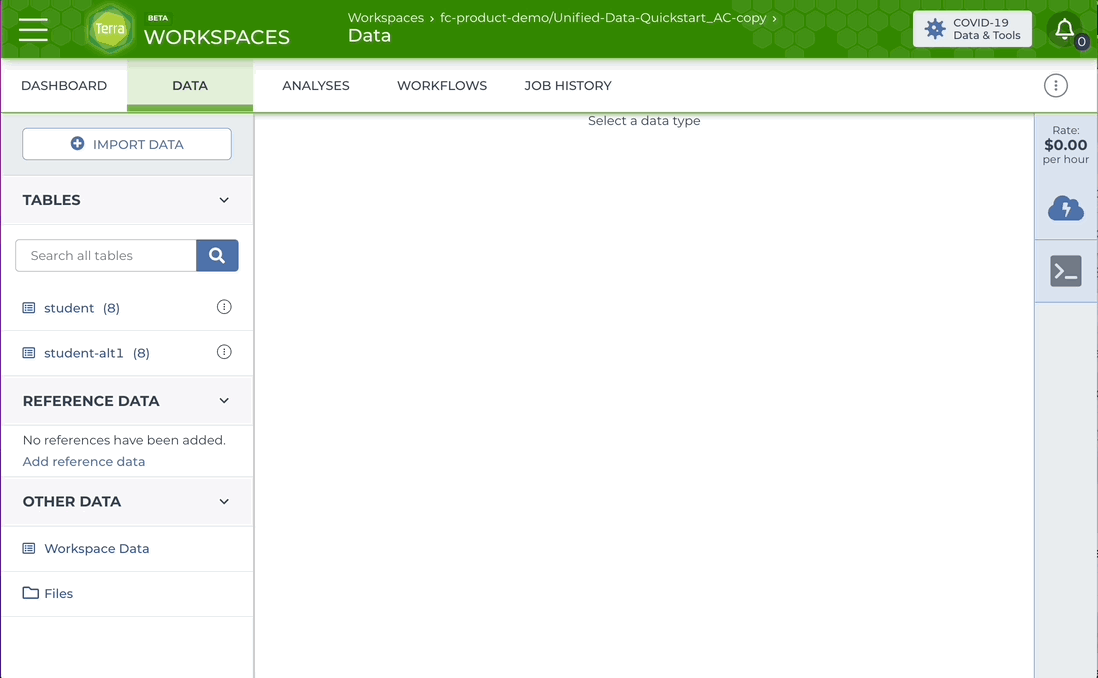1098x678 pixels.
Task: Open the Job History tab
Action: click(x=568, y=85)
